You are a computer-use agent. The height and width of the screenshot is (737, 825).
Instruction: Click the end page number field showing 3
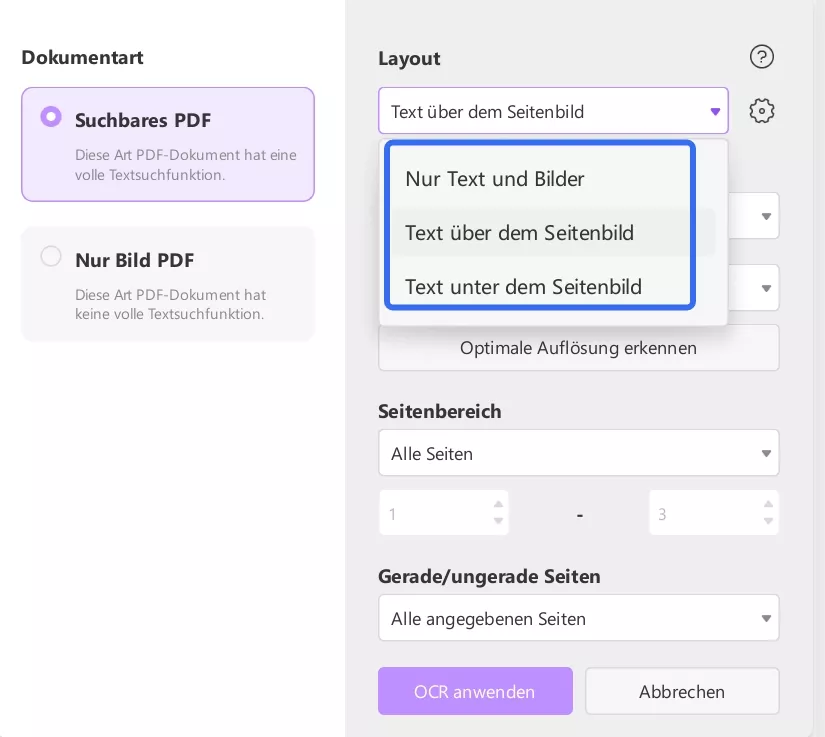tap(705, 512)
